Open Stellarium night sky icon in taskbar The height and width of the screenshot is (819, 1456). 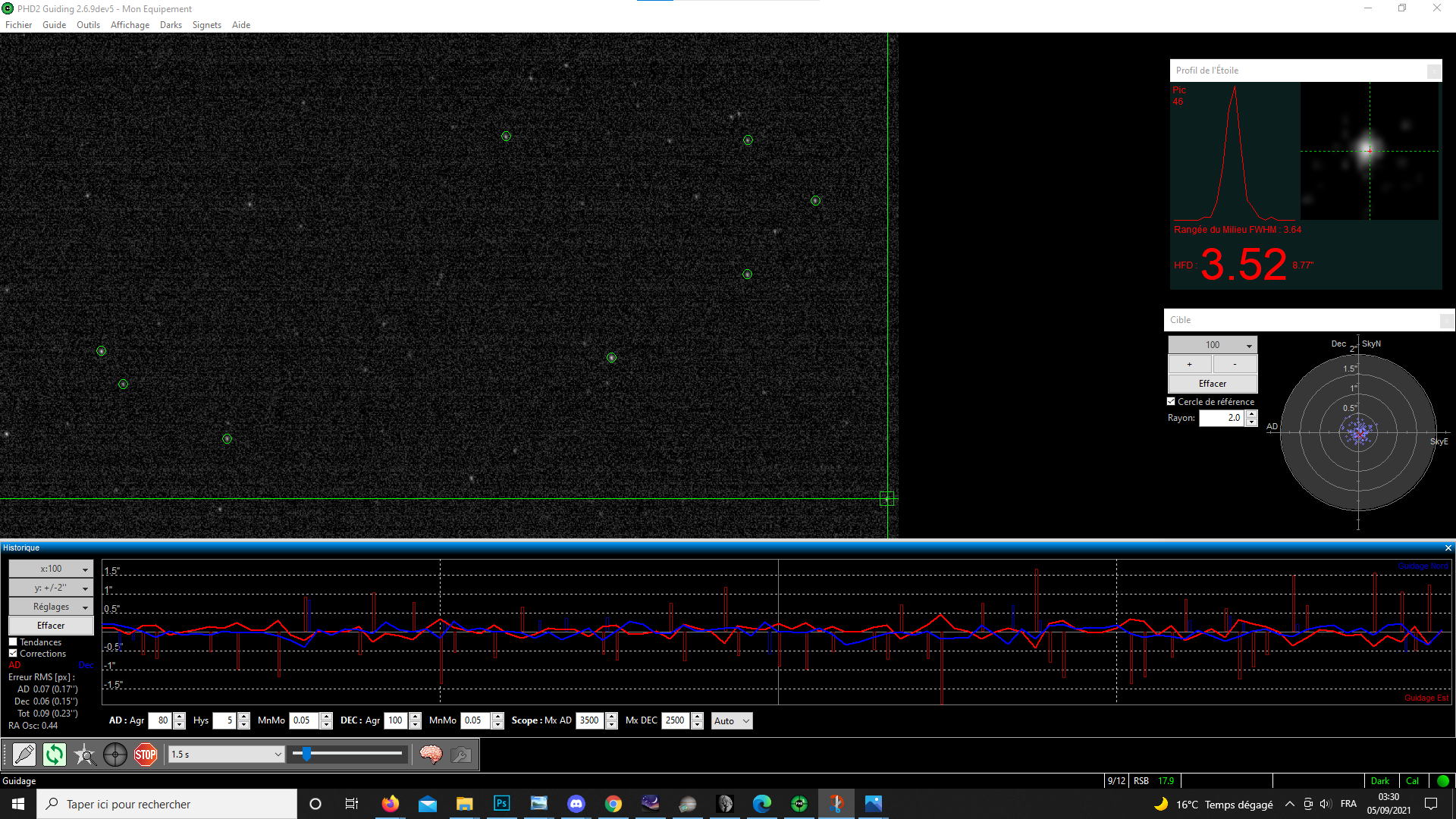click(x=651, y=804)
